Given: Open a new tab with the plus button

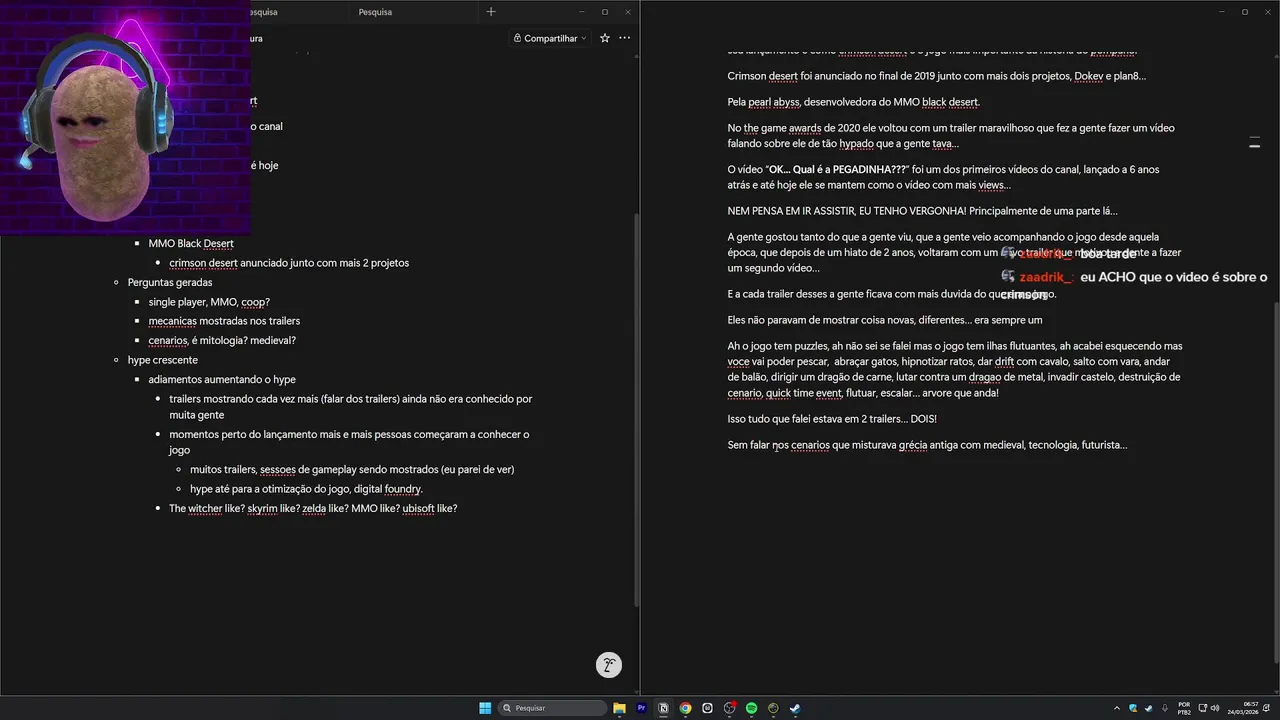Looking at the screenshot, I should [x=490, y=12].
